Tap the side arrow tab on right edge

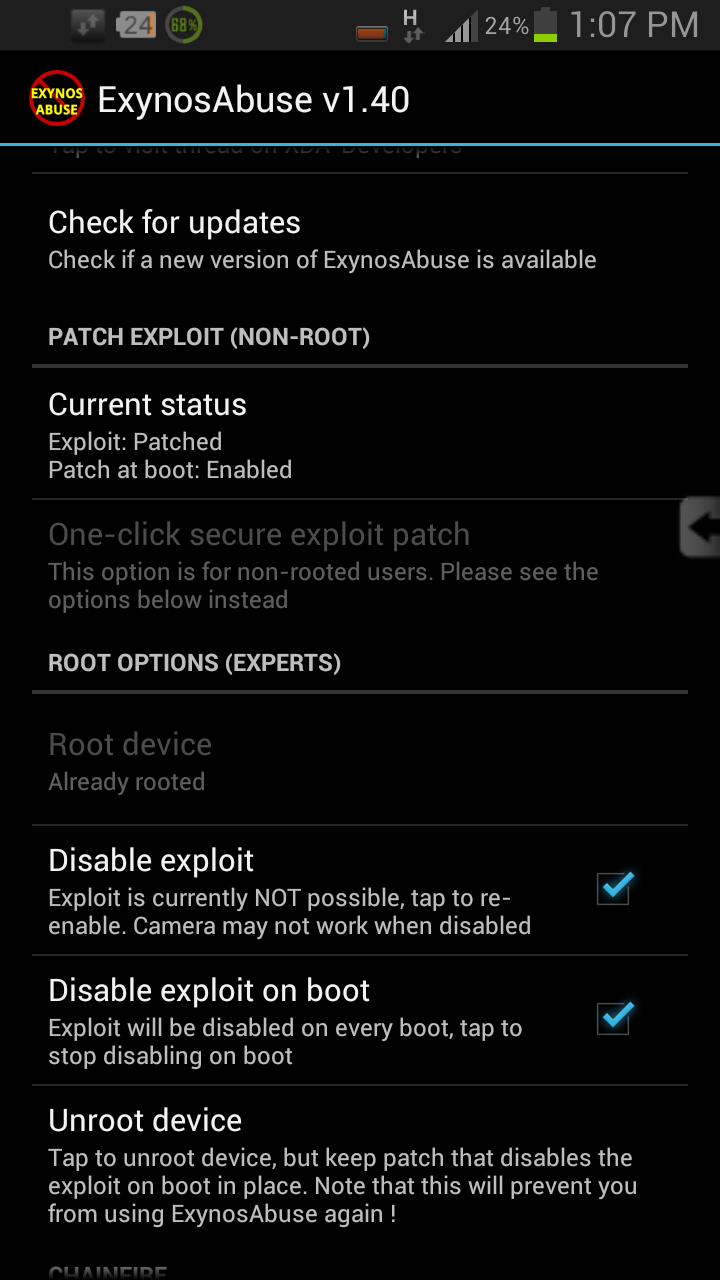[x=700, y=527]
